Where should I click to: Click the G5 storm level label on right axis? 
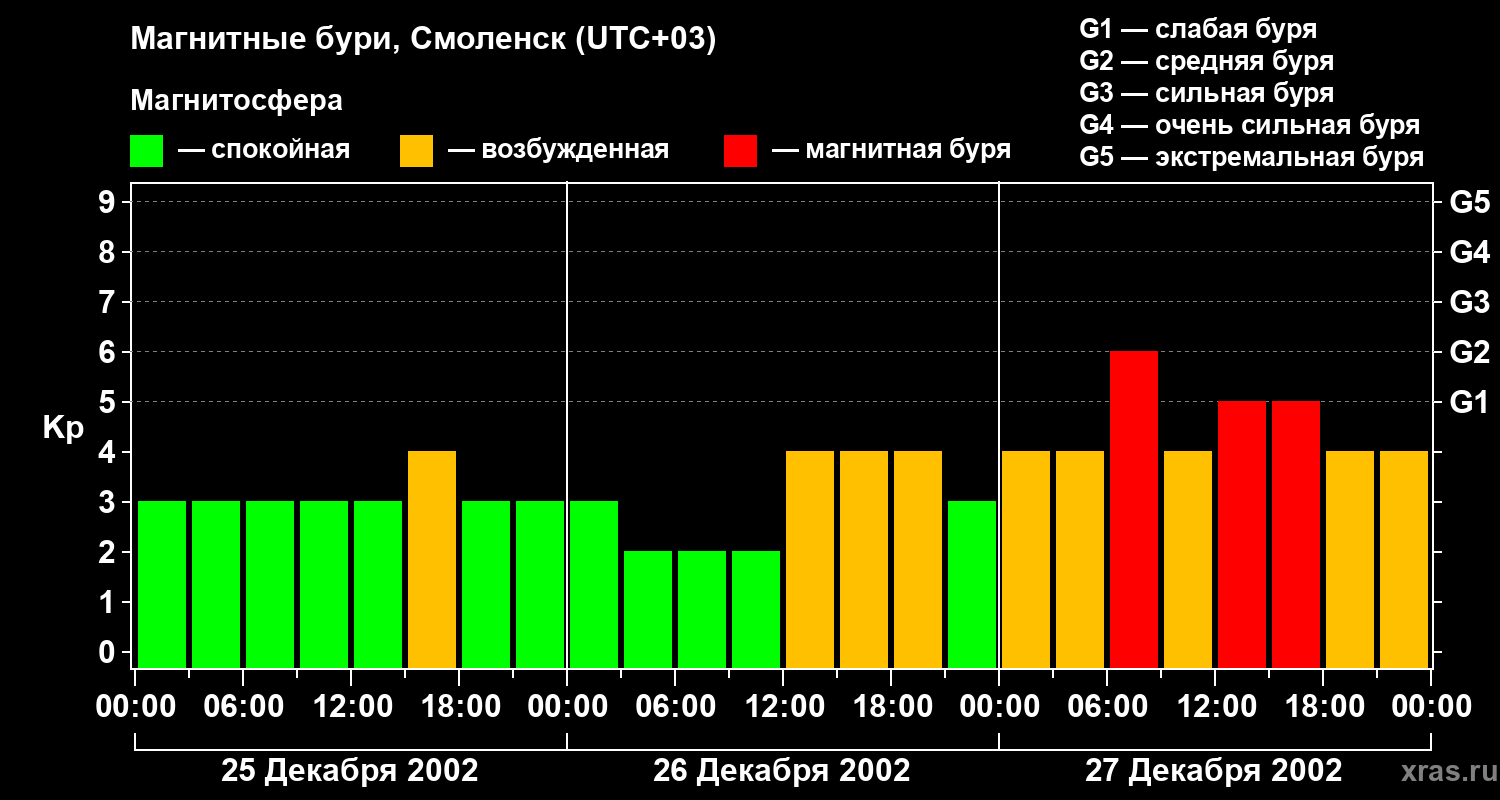click(x=1469, y=202)
